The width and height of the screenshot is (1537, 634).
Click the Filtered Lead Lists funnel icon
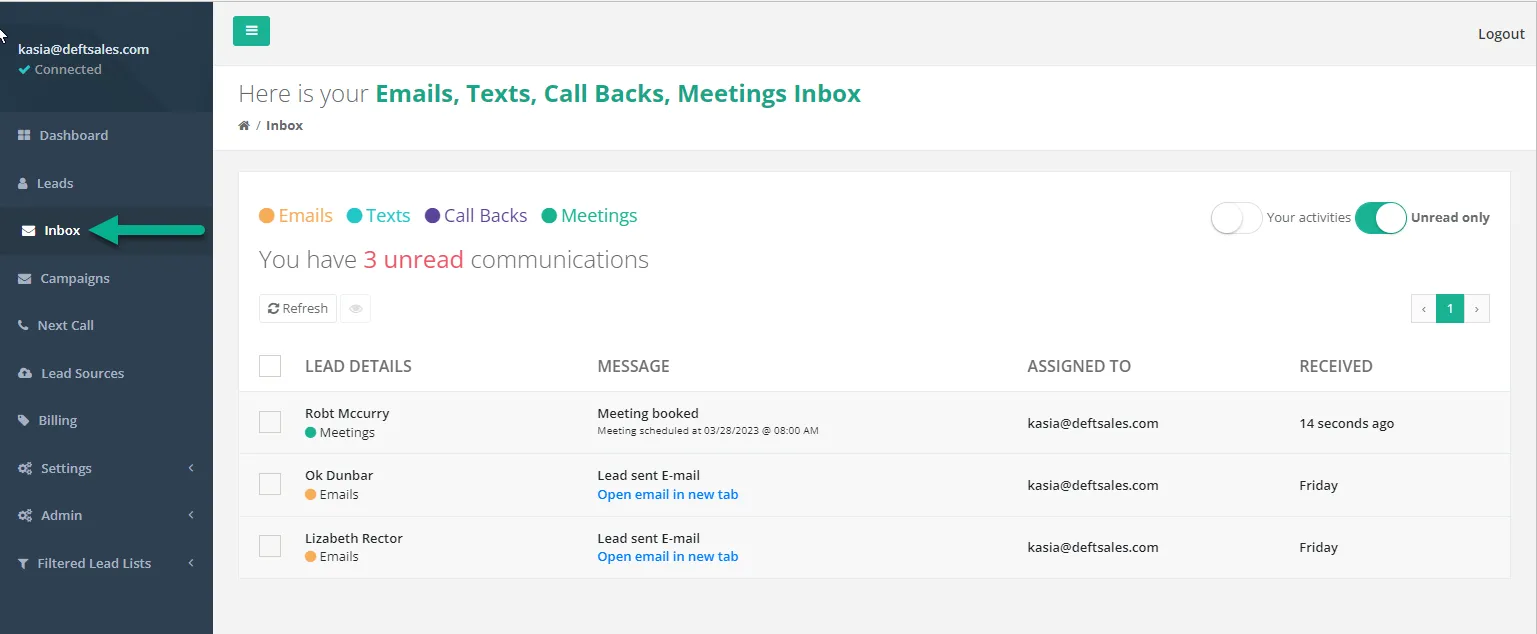point(24,564)
